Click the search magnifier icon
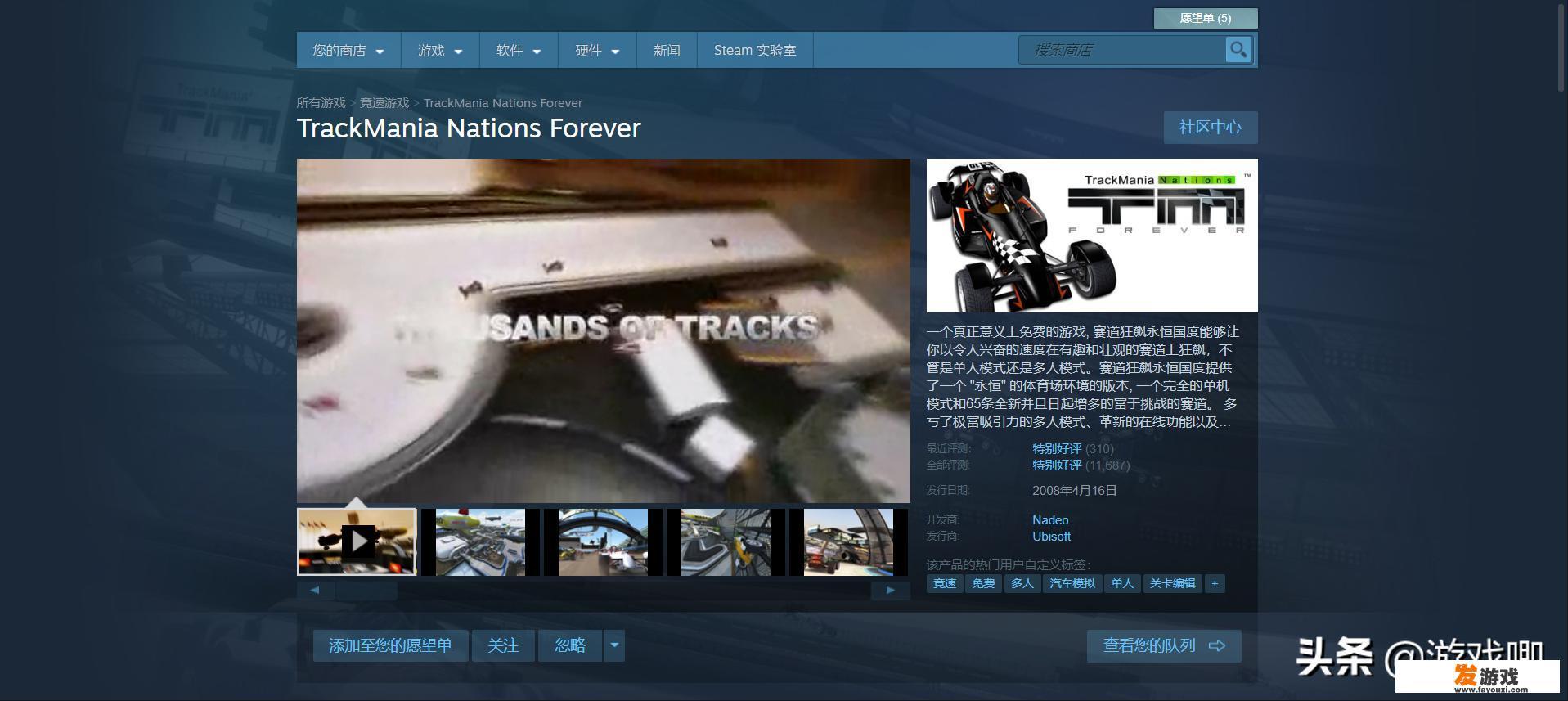This screenshot has width=1568, height=701. click(1238, 50)
